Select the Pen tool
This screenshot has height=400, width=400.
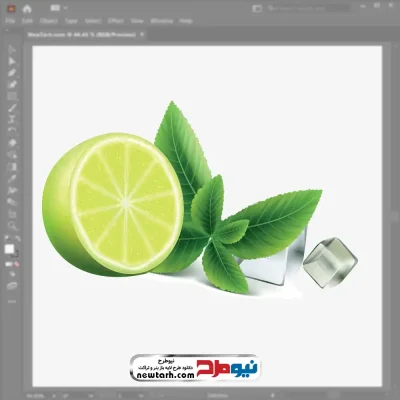pyautogui.click(x=12, y=73)
